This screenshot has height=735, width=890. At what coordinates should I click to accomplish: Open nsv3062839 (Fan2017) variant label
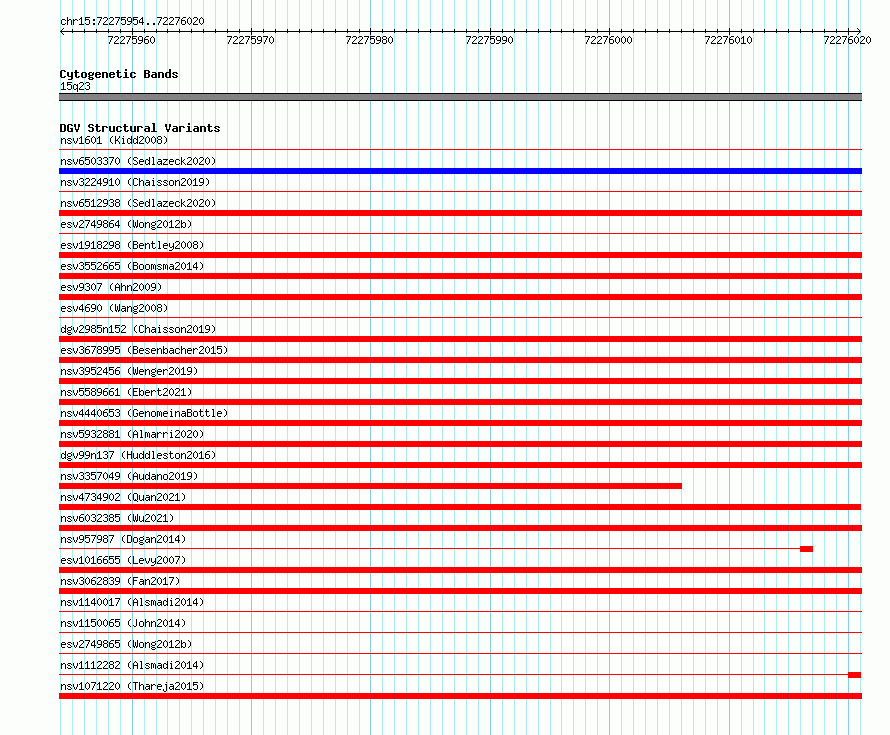tap(120, 581)
